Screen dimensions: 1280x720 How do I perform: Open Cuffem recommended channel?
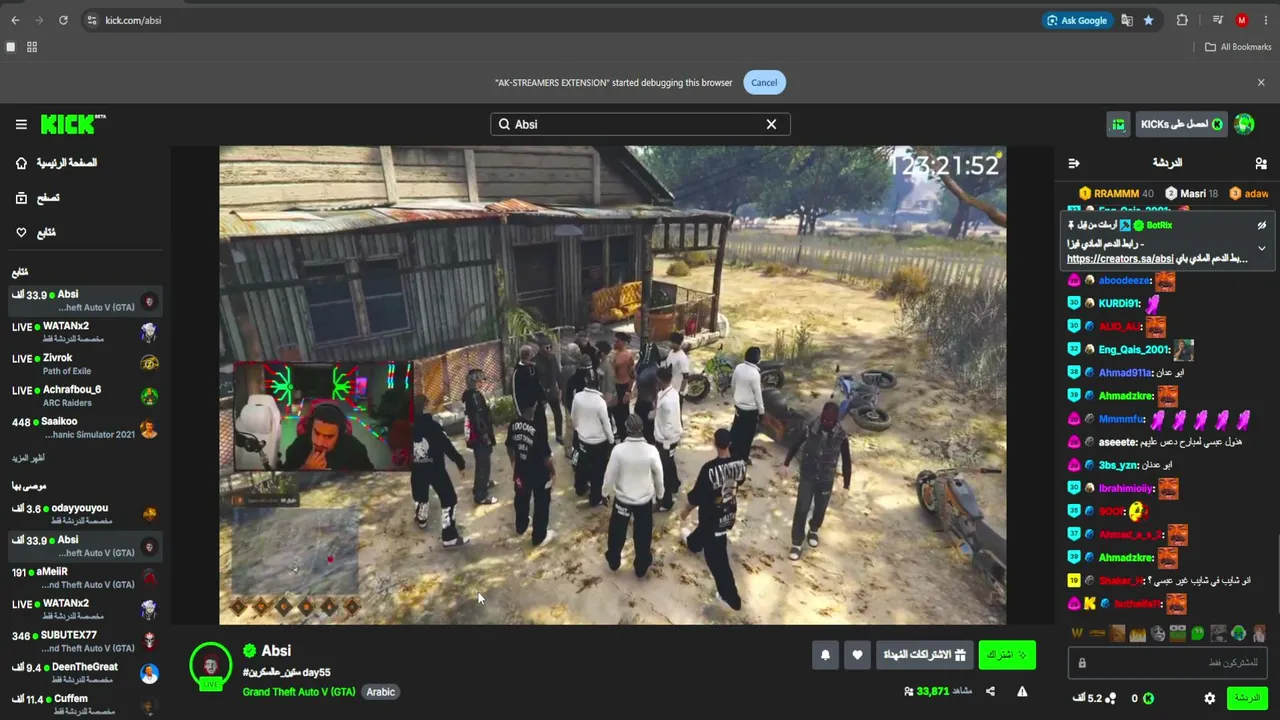[85, 704]
